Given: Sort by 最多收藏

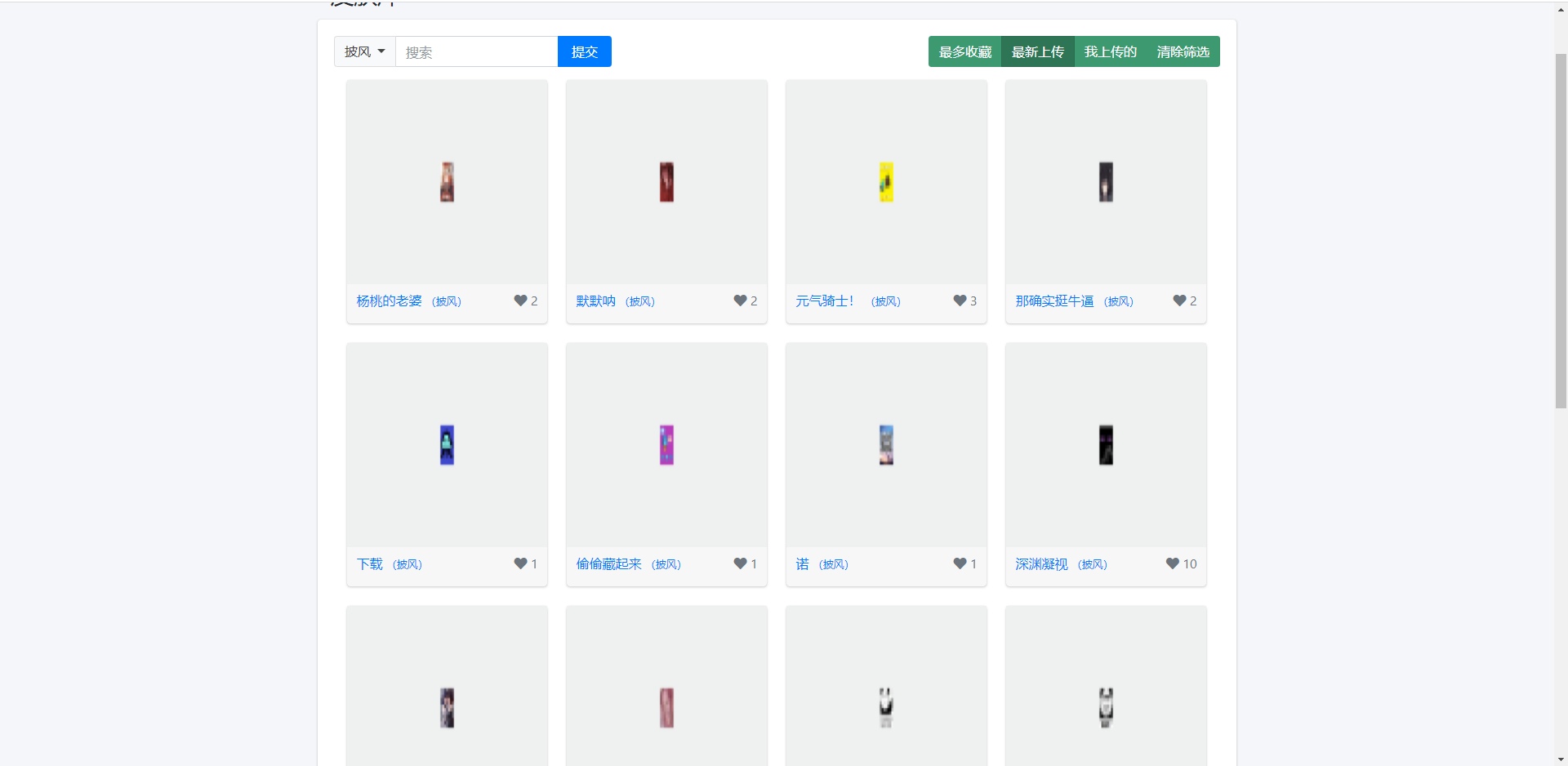Looking at the screenshot, I should point(964,51).
